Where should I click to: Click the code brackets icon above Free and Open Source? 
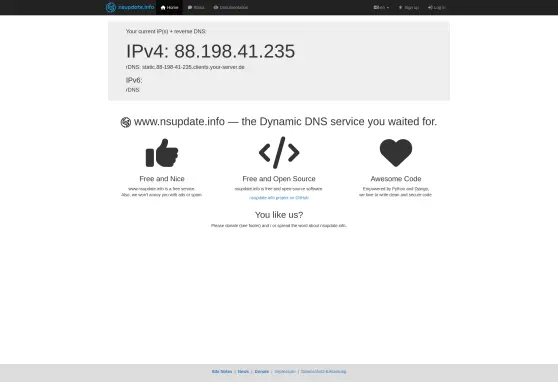coord(279,152)
